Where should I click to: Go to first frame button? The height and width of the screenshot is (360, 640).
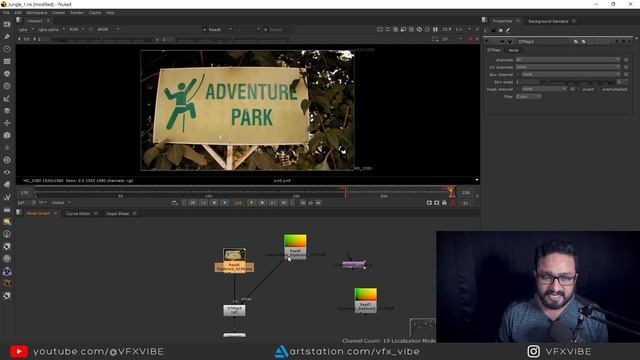(x=192, y=202)
